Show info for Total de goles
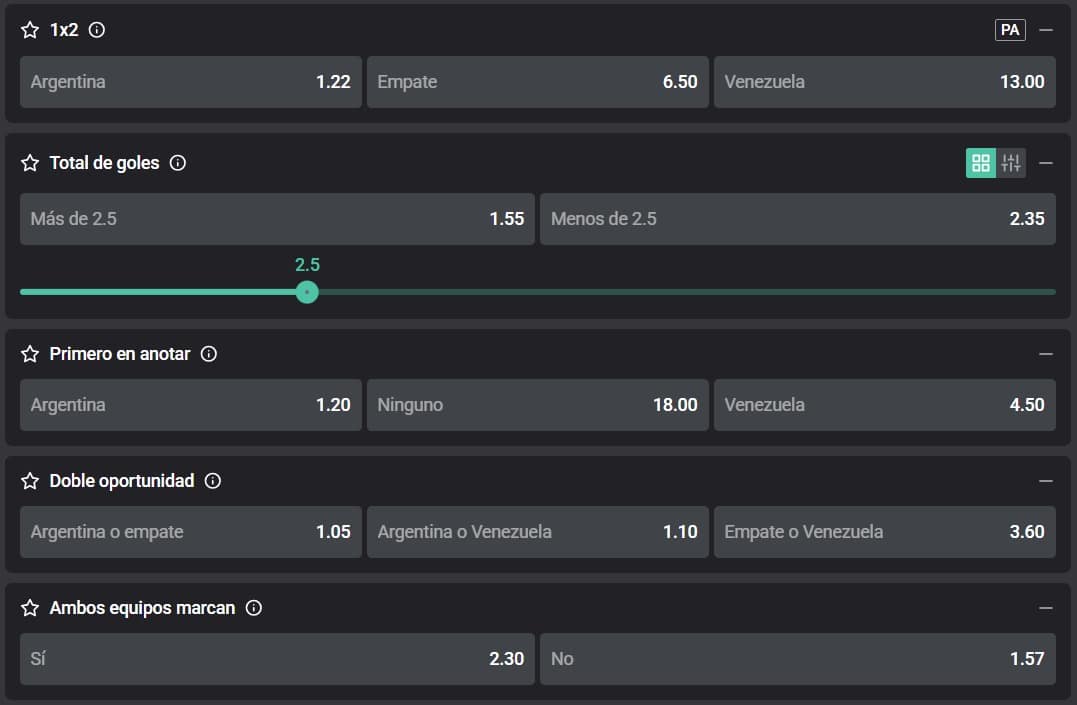Image resolution: width=1077 pixels, height=705 pixels. (x=178, y=163)
